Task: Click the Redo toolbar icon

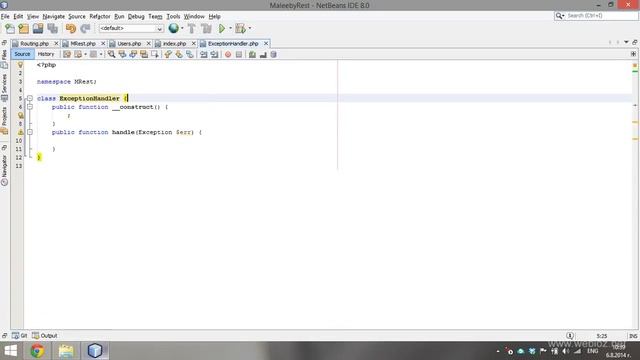Action: [x=85, y=28]
